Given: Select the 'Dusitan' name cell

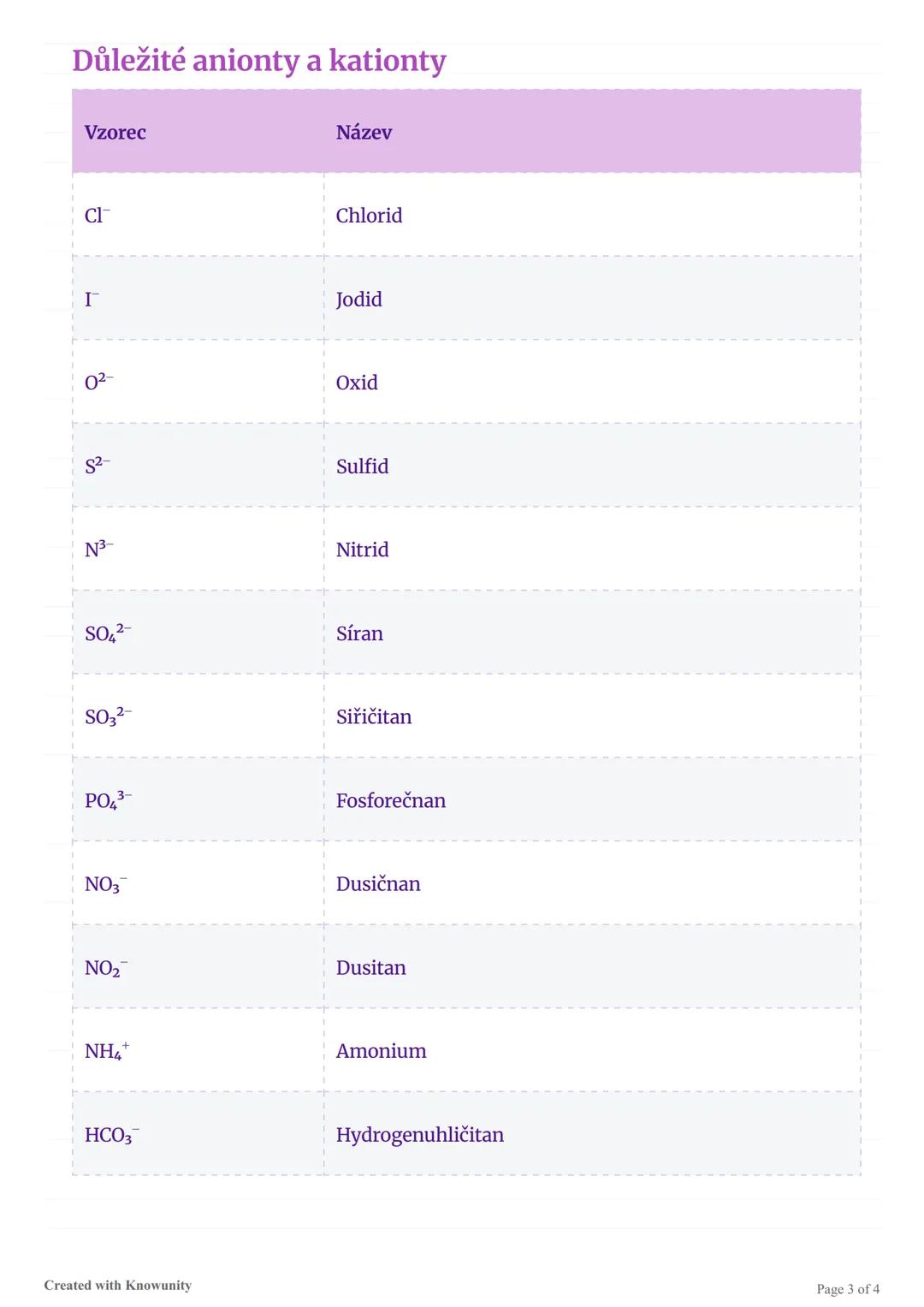Looking at the screenshot, I should pos(371,968).
